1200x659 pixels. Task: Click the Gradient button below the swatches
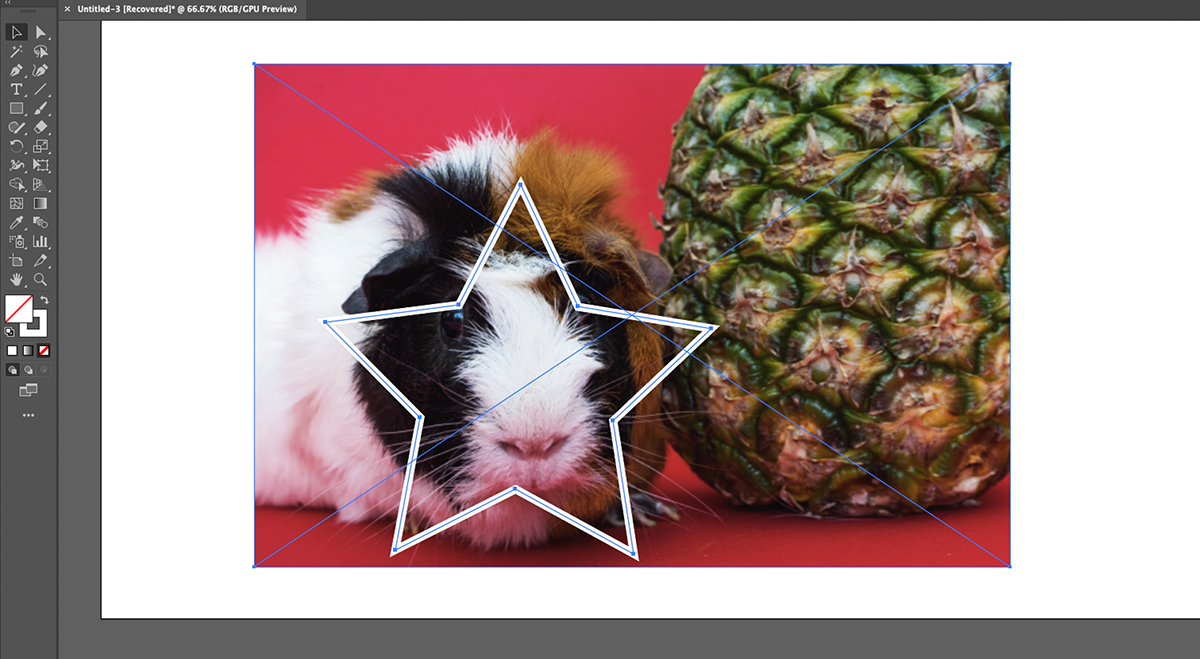pos(27,350)
